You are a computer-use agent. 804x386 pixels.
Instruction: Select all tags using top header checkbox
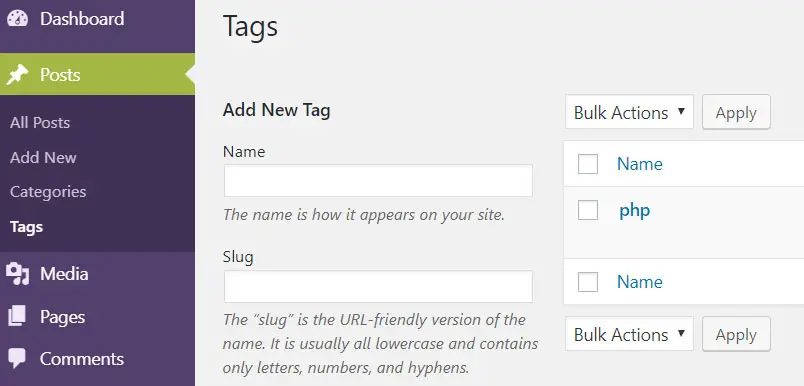588,164
